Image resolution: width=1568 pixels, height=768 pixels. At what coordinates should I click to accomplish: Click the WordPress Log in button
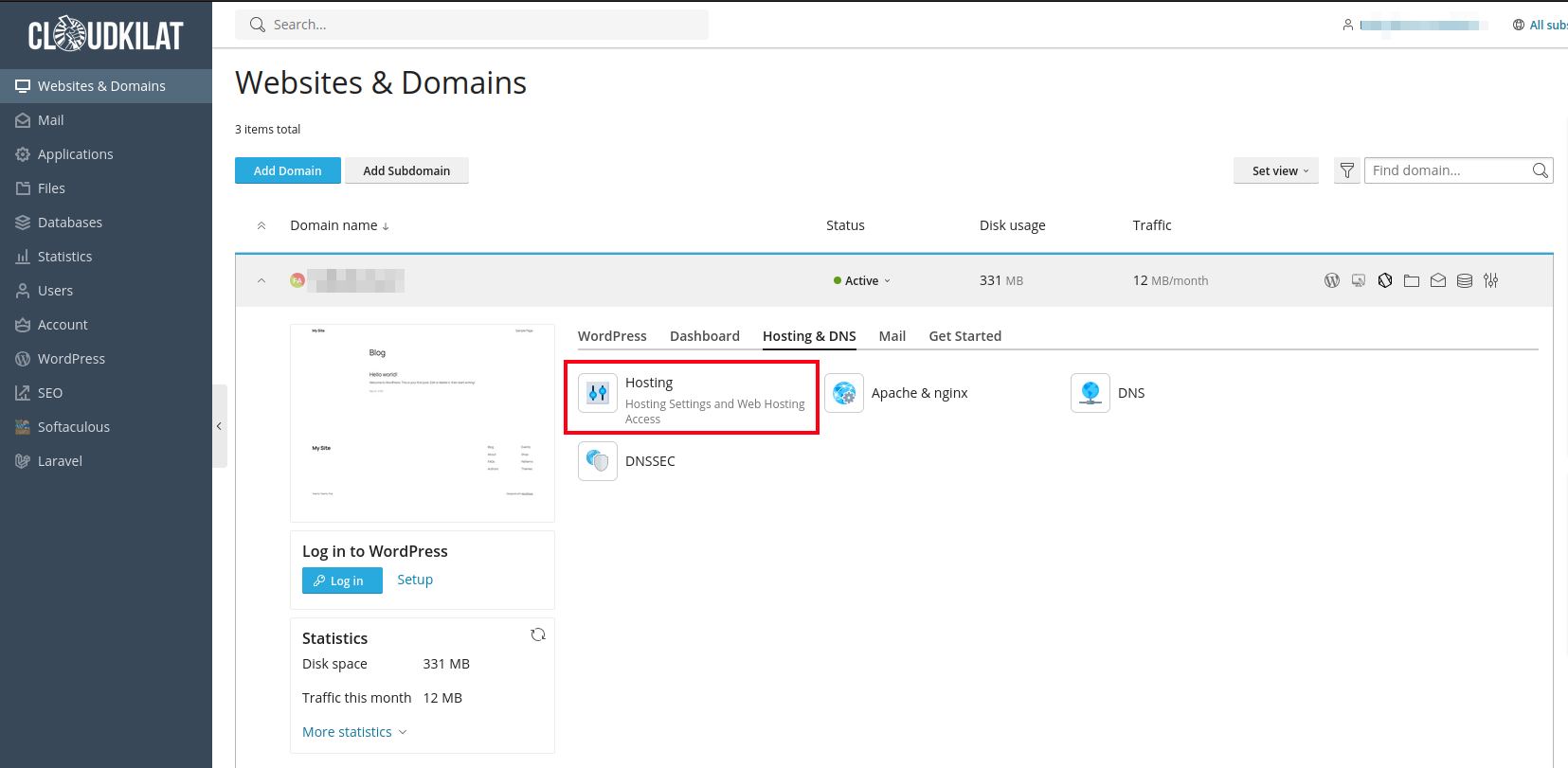pyautogui.click(x=342, y=580)
